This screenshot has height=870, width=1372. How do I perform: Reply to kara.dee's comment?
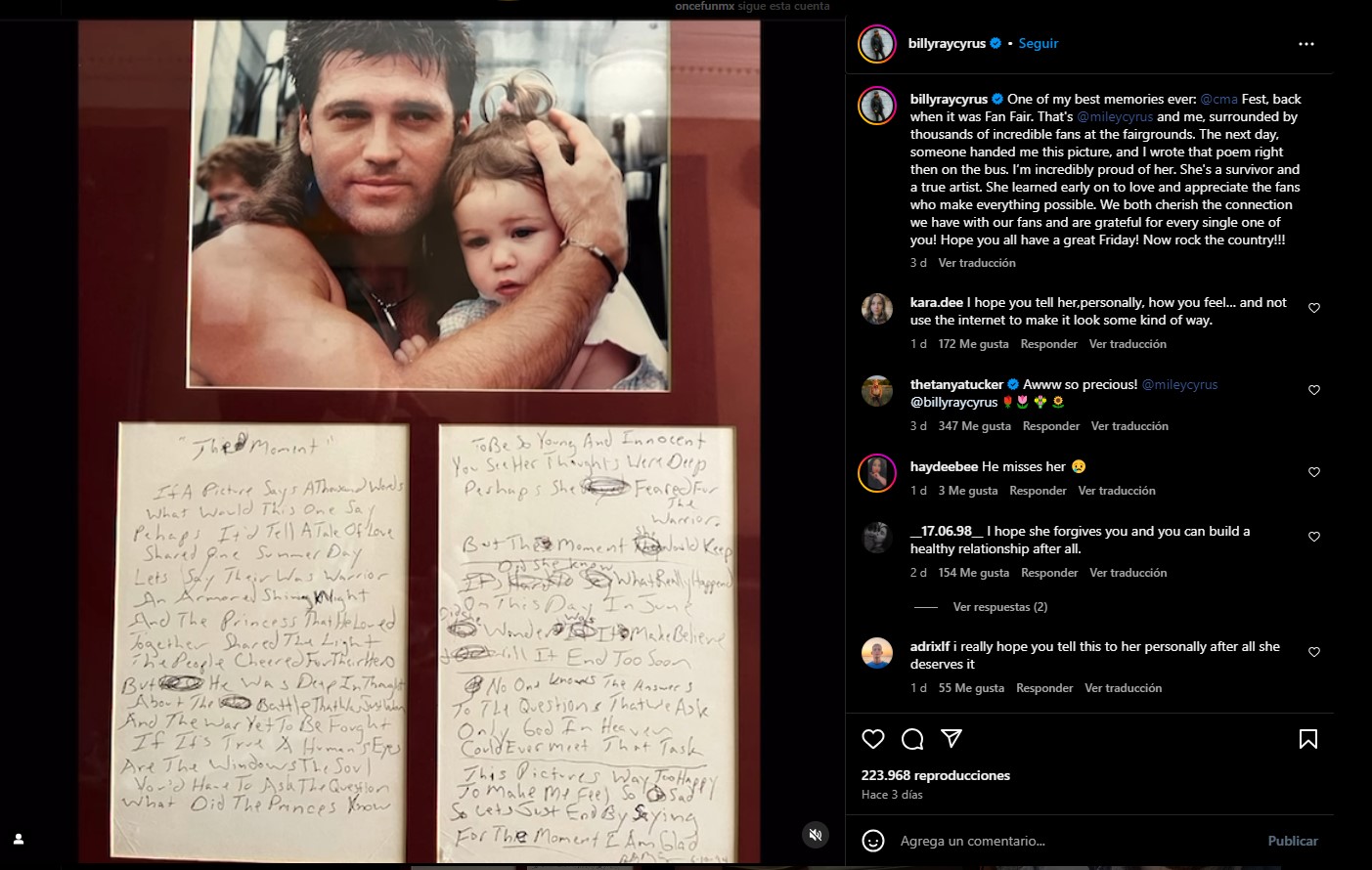[1048, 344]
